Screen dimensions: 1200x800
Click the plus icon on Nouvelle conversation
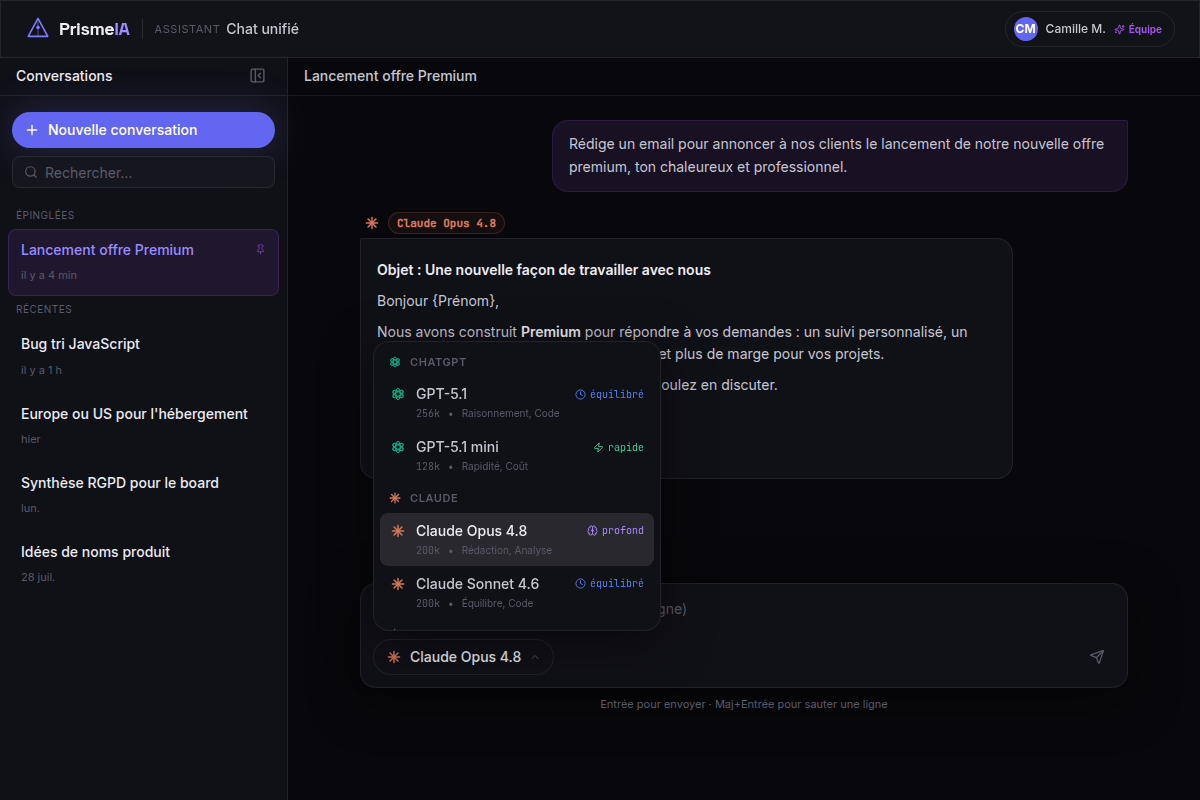32,130
